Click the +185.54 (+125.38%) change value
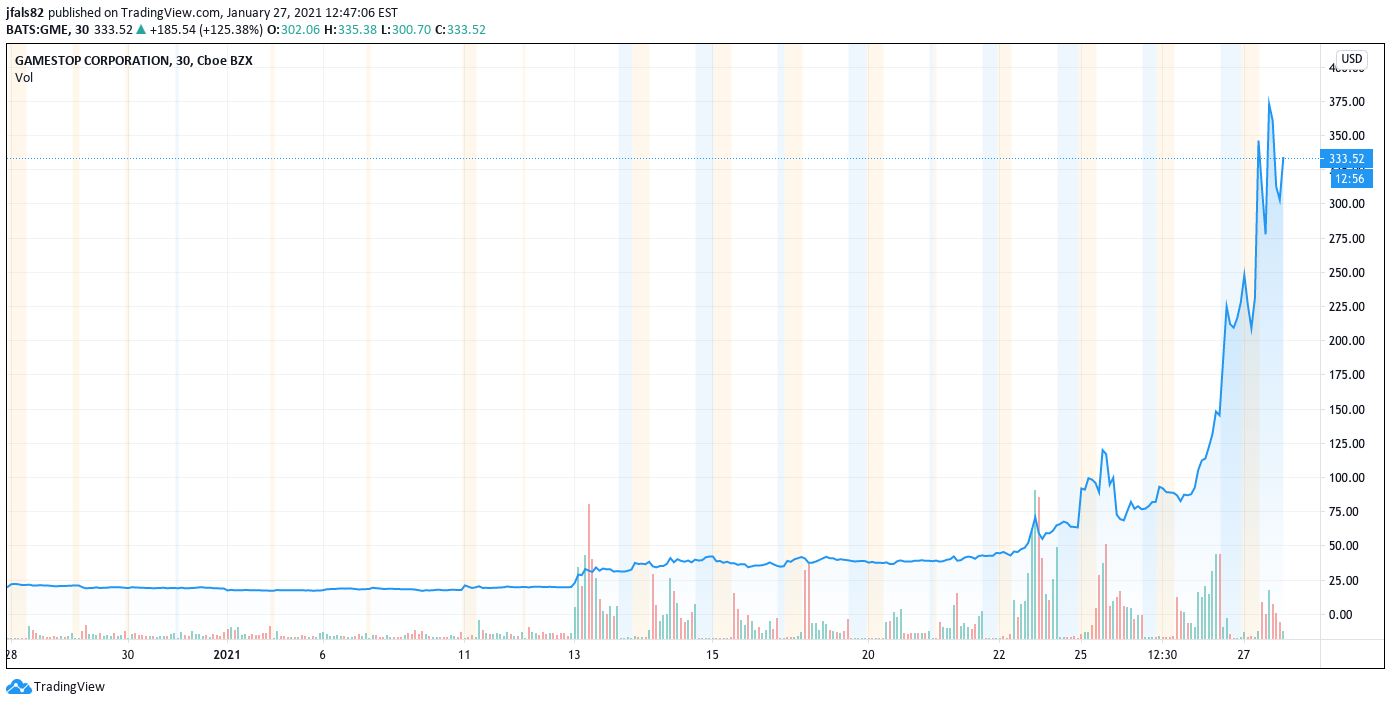This screenshot has height=705, width=1391. [204, 30]
